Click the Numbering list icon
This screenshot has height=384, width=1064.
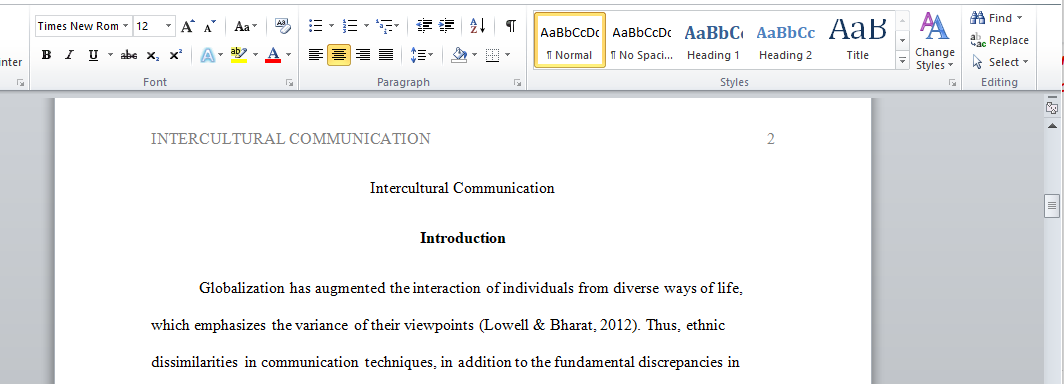click(x=350, y=26)
